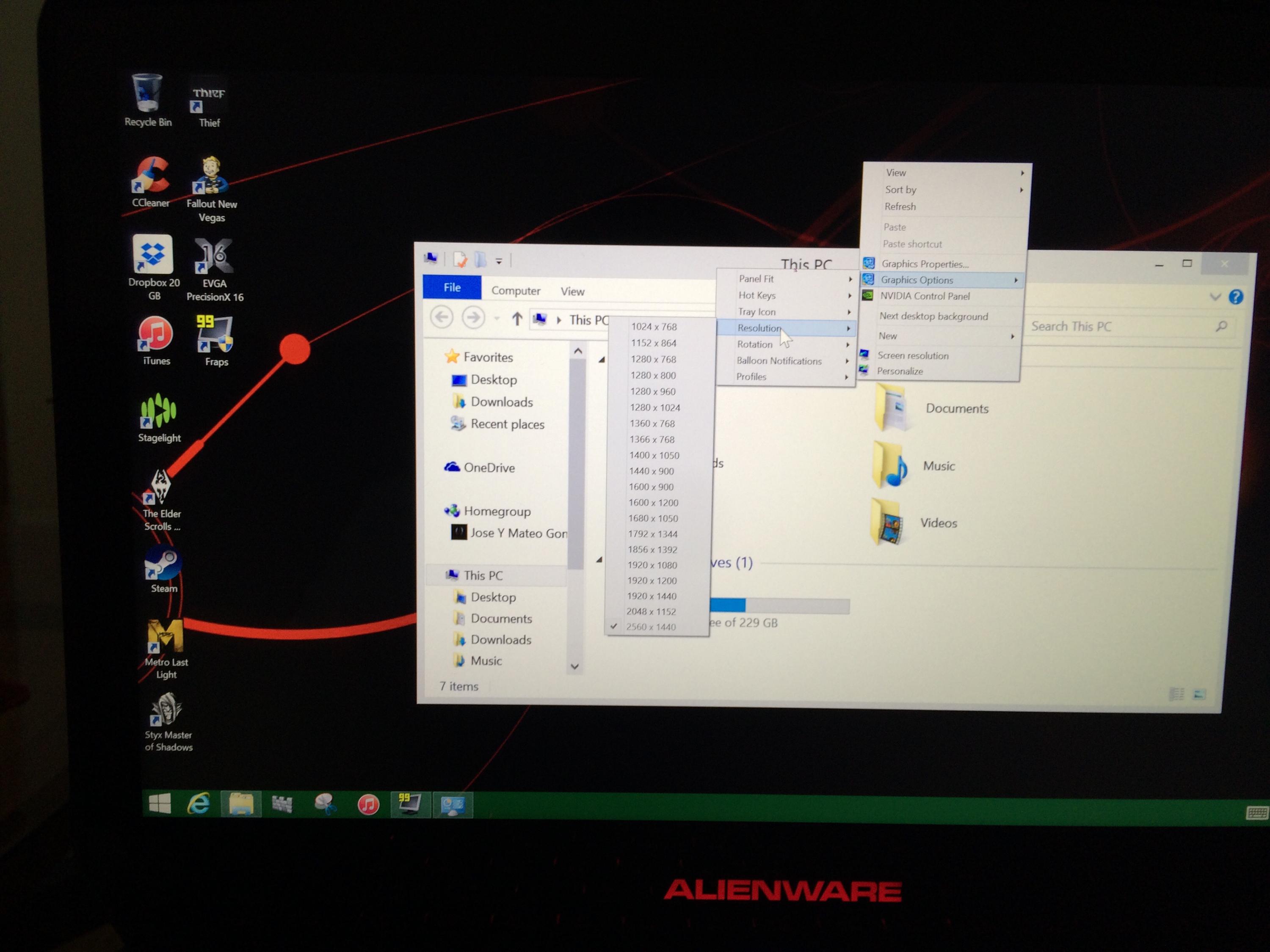
Task: Click the drive's storage usage bar
Action: 779,605
